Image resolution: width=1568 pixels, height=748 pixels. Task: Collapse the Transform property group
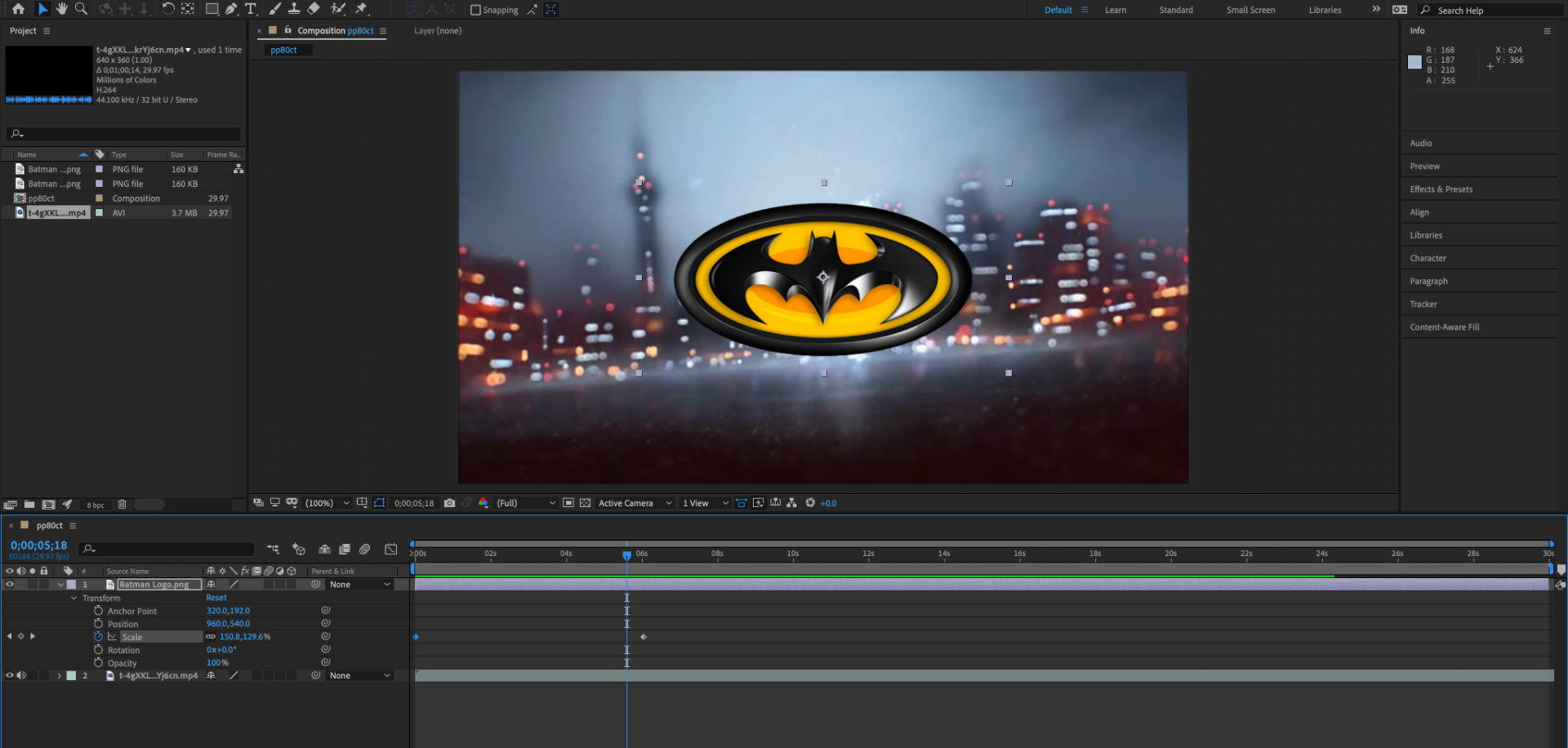(x=73, y=599)
